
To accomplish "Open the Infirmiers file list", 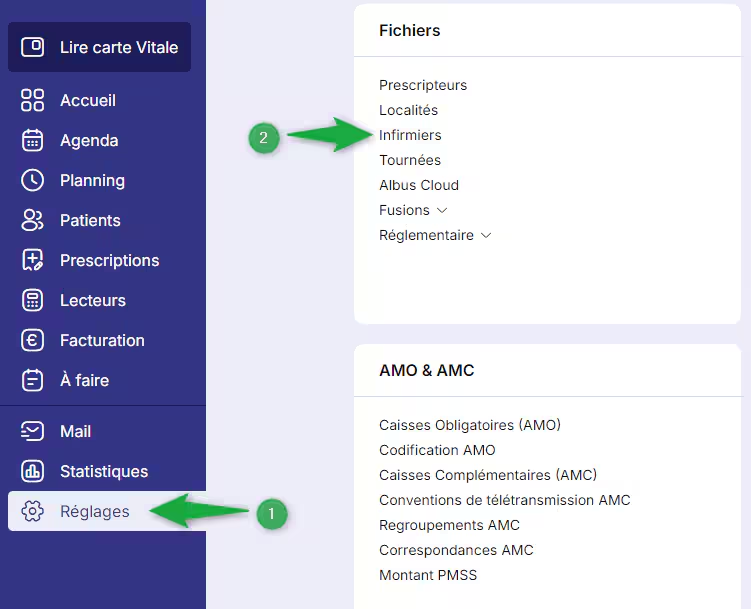I will (410, 135).
